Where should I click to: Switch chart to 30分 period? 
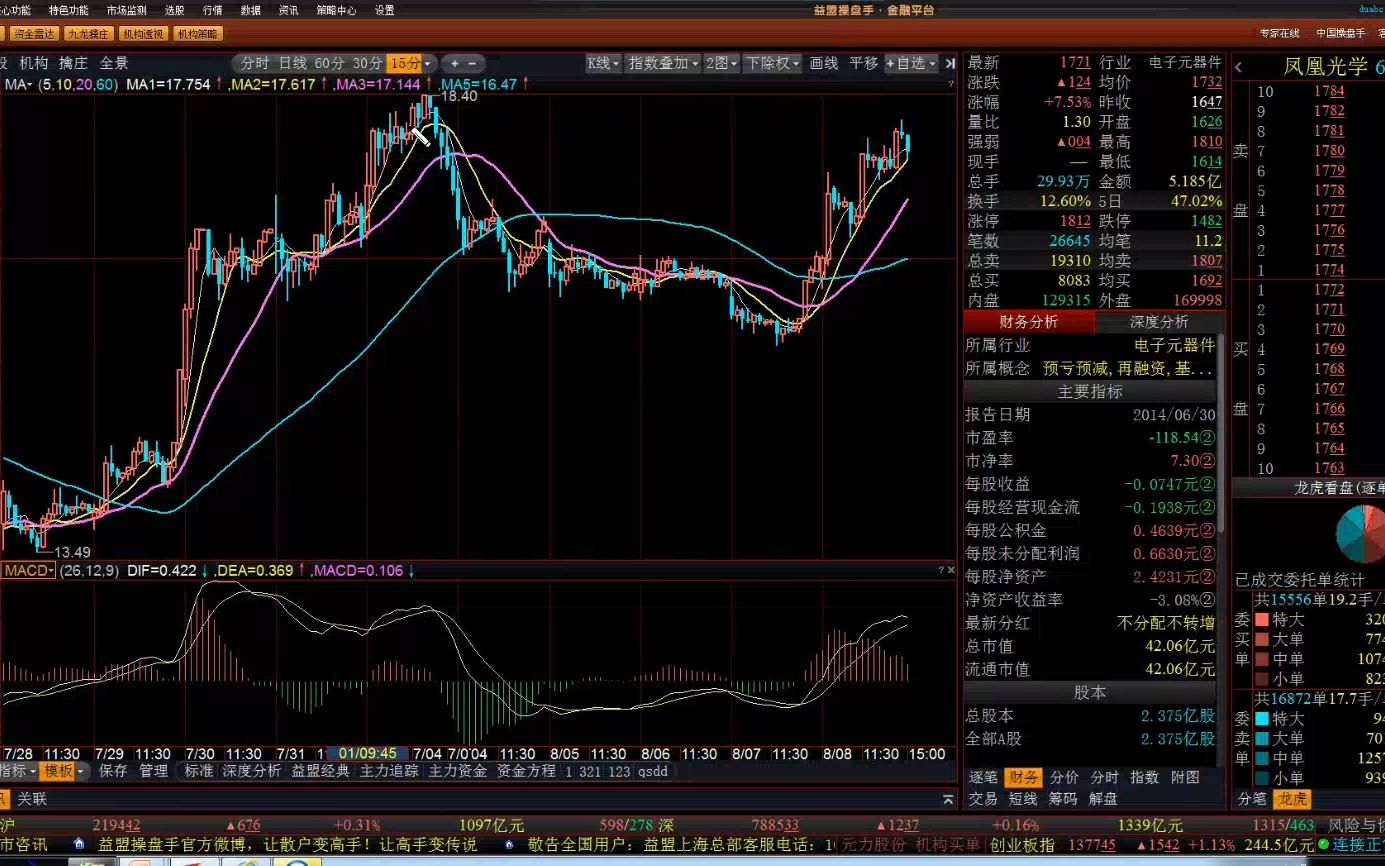(x=367, y=63)
